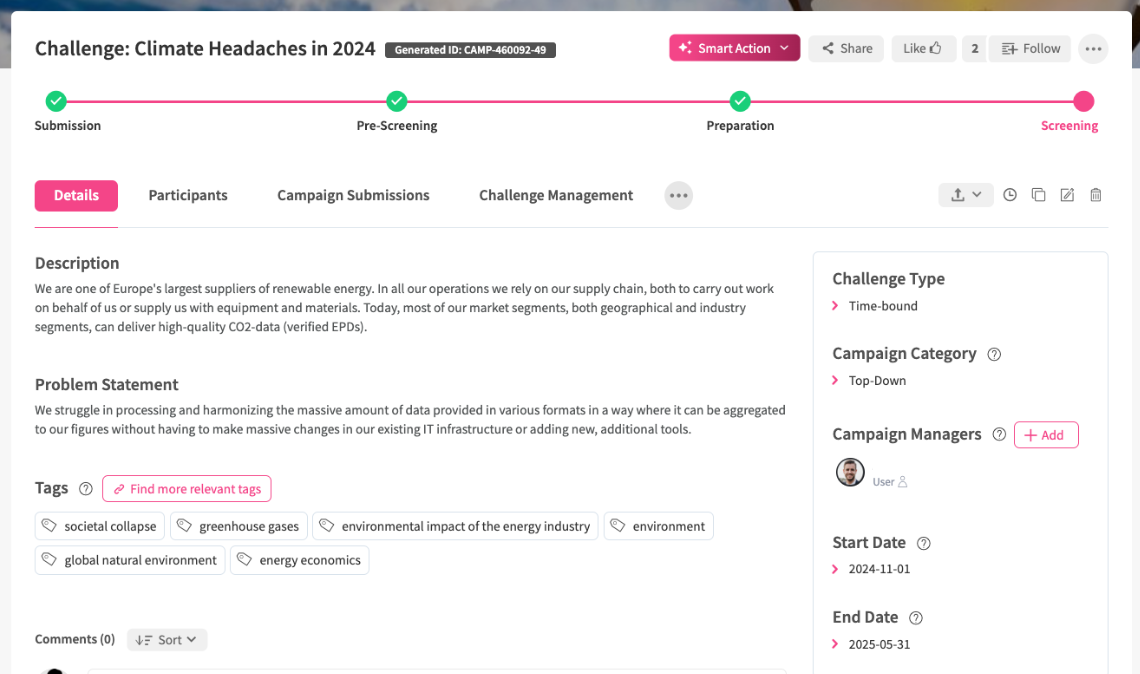Click help icon next to End Date
This screenshot has width=1140, height=674.
click(916, 618)
